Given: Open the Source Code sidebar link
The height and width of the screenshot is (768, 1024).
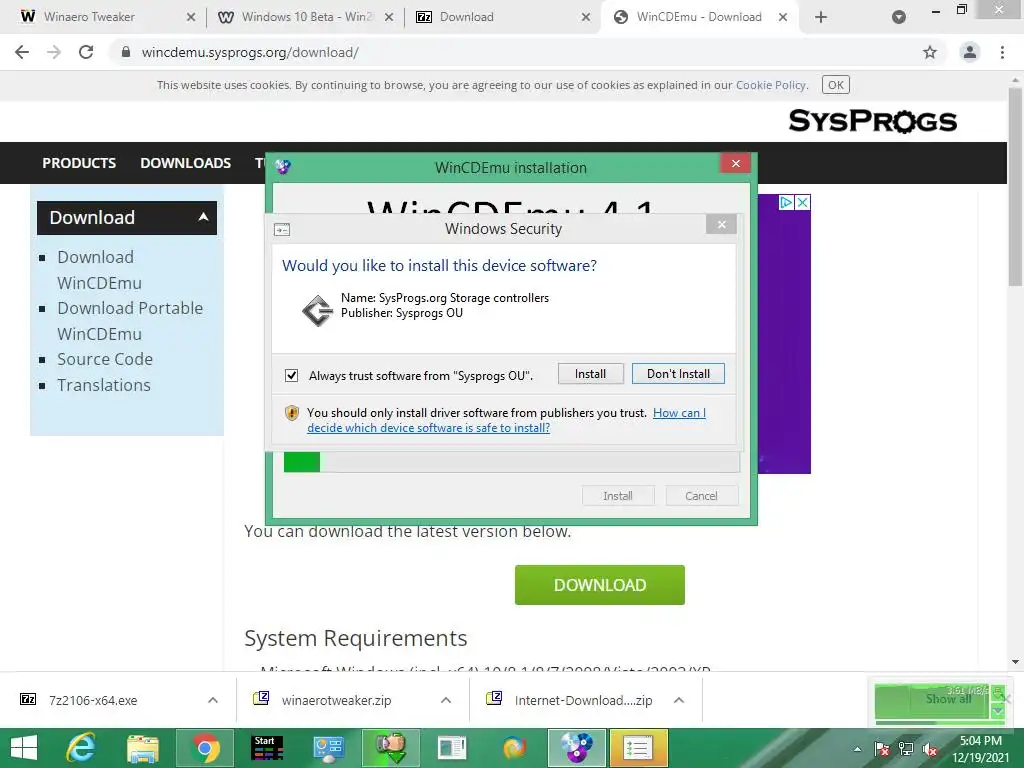Looking at the screenshot, I should click(x=104, y=359).
